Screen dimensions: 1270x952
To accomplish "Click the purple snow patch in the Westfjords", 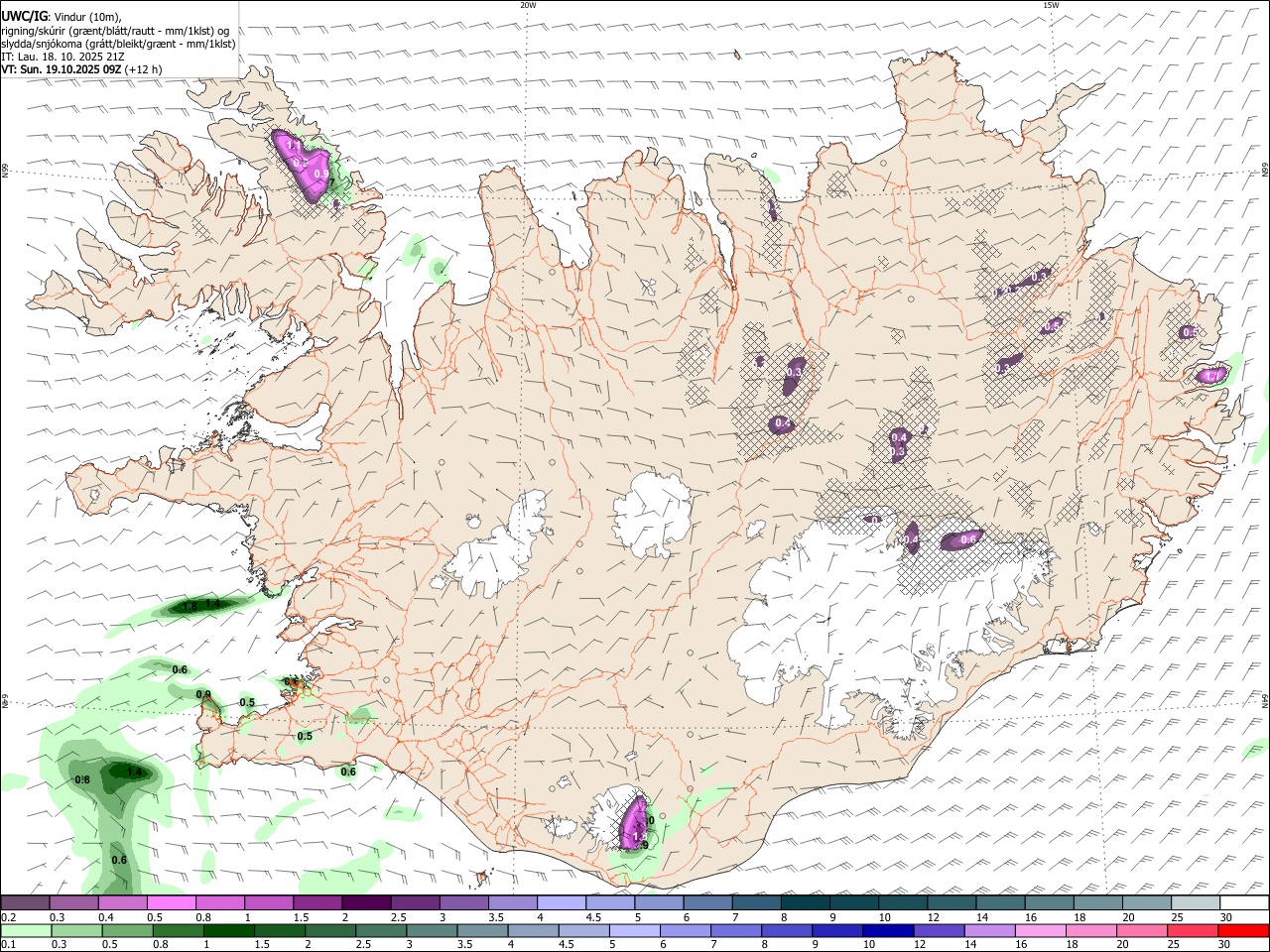I will tap(303, 166).
